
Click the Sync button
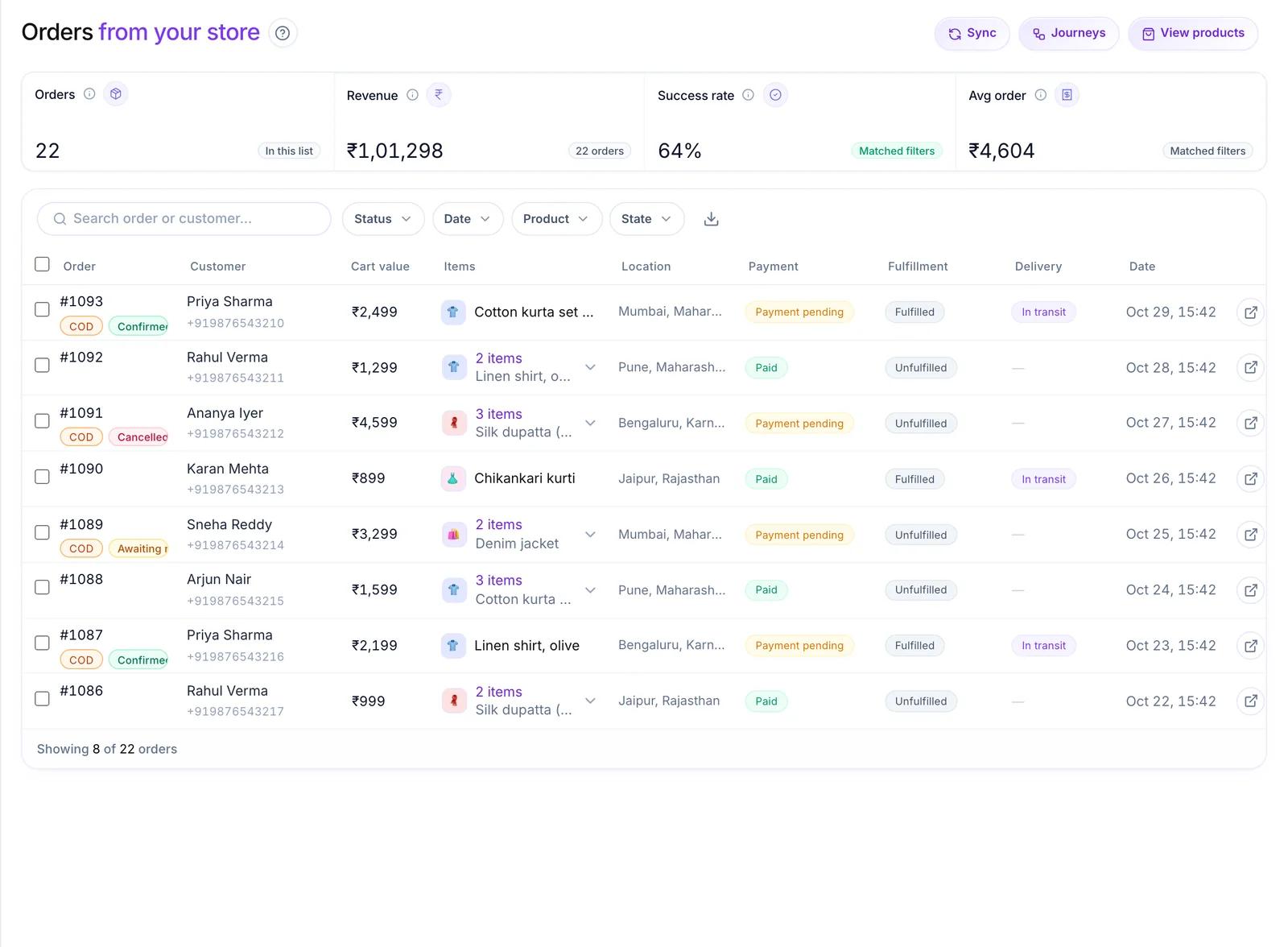pos(972,34)
